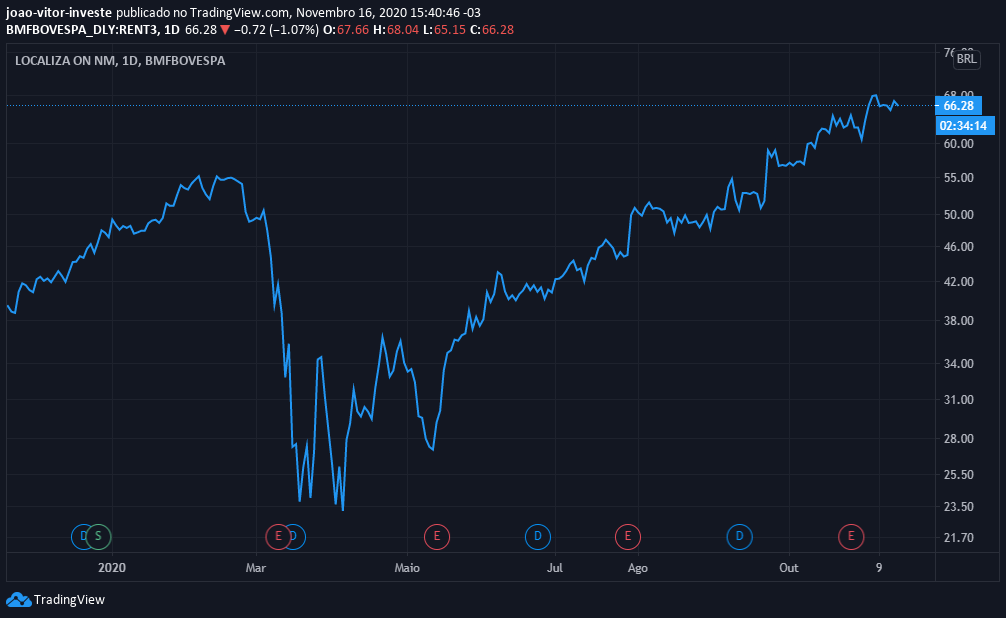Screen dimensions: 1006x618
Task: Click the BMFBOVESPA_DLY:RENT3 symbol text
Action: coord(82,30)
